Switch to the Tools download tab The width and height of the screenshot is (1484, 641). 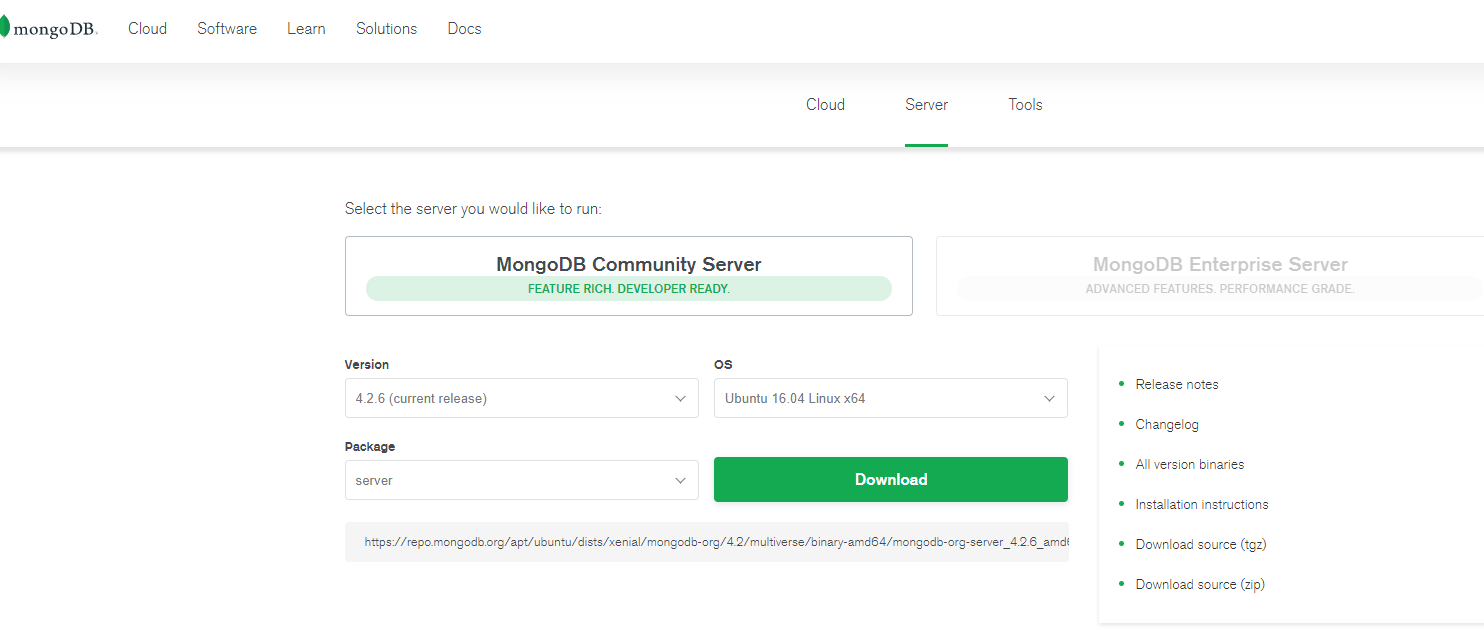pyautogui.click(x=1025, y=105)
